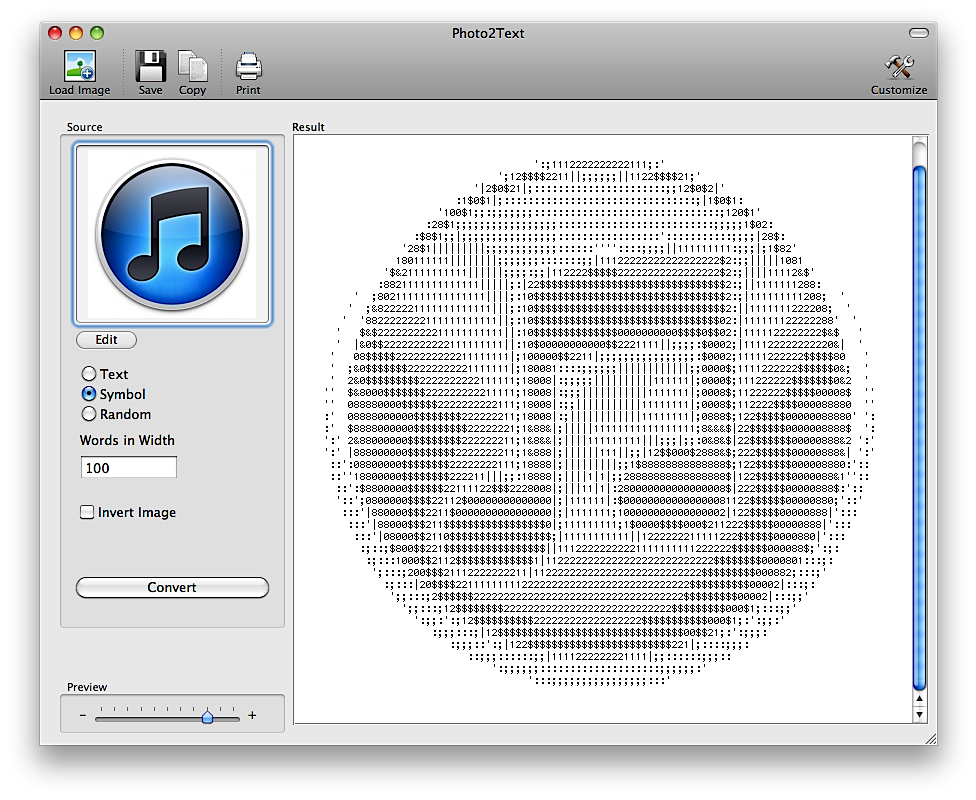The width and height of the screenshot is (976, 800).
Task: Zoom the Photo2Text window
Action: click(97, 33)
